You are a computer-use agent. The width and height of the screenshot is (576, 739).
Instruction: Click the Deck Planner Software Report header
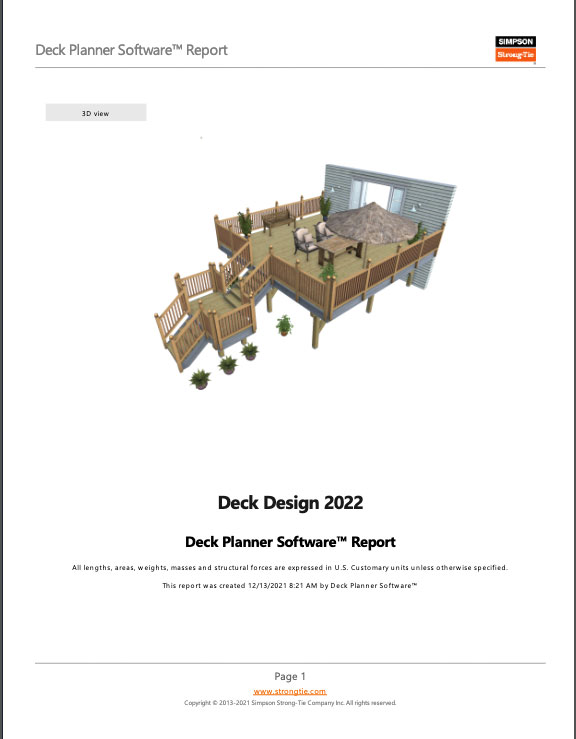pos(132,50)
